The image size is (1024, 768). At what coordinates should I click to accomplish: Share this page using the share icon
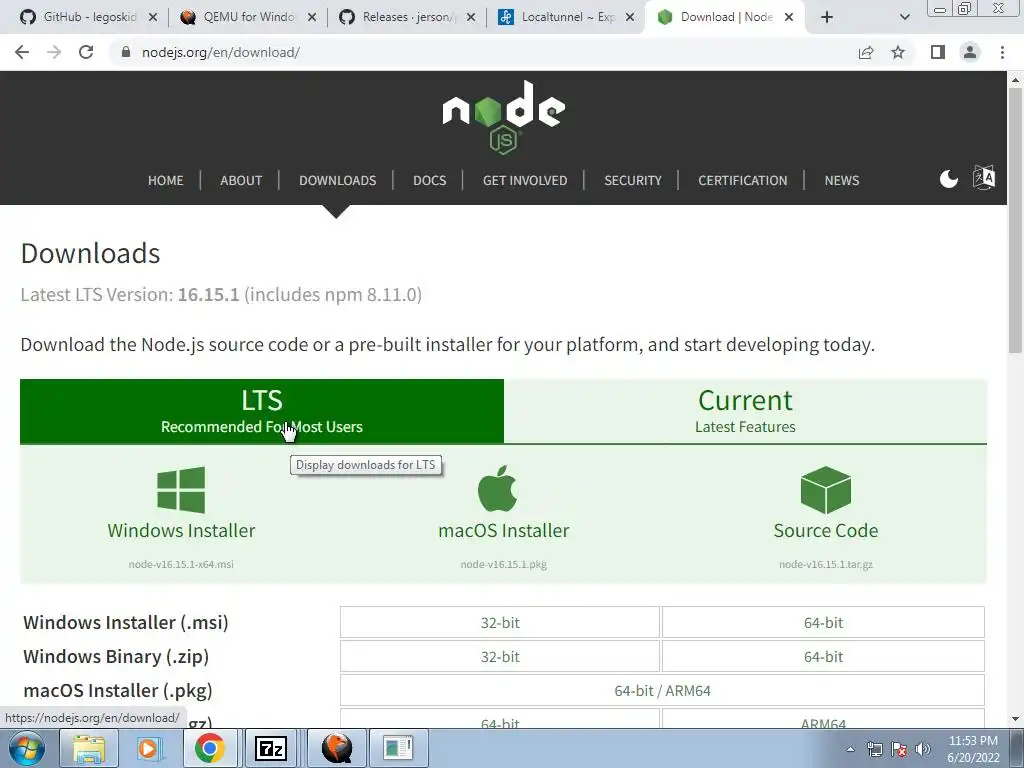coord(866,52)
